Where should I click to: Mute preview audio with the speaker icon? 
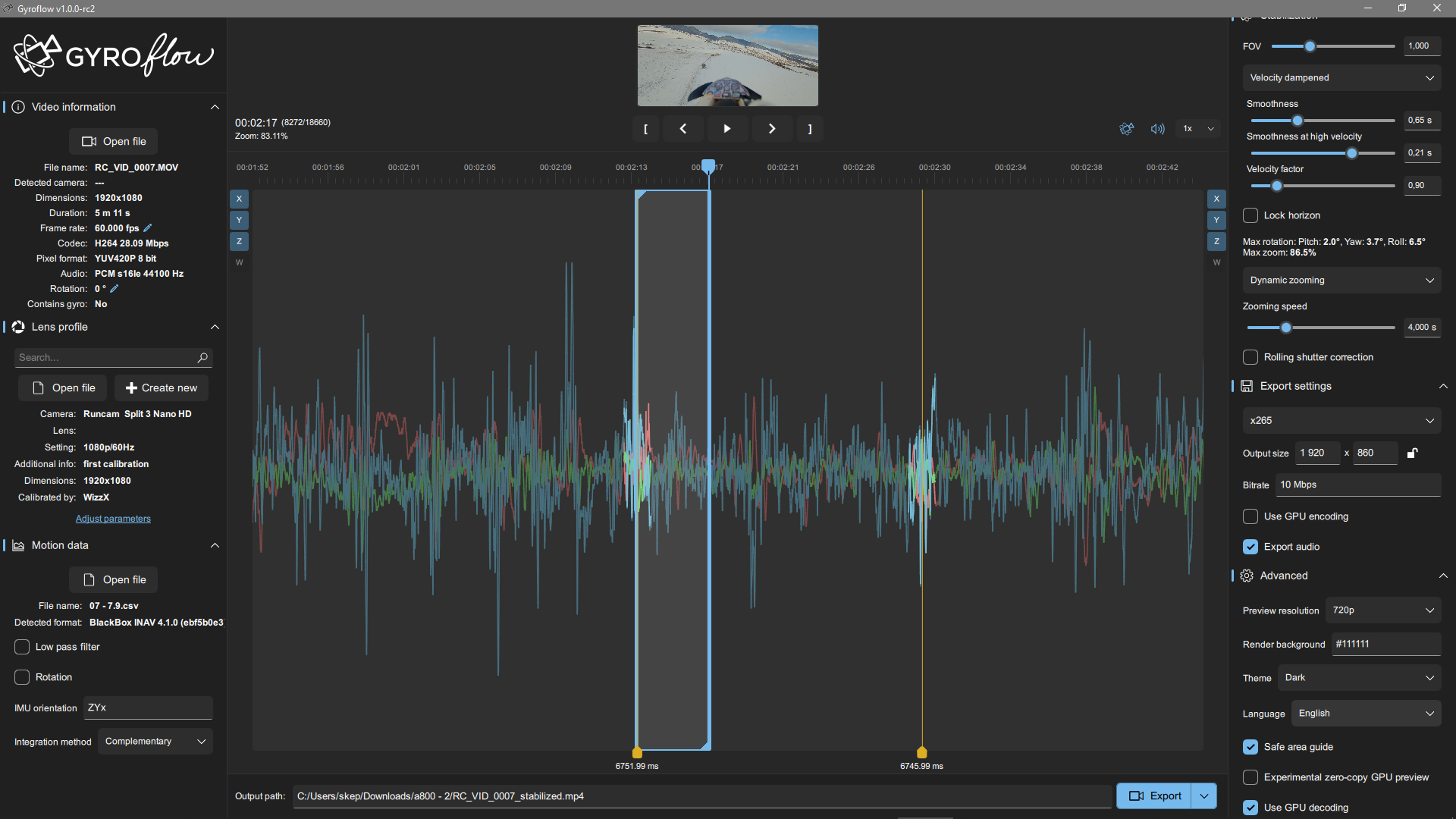click(x=1157, y=129)
